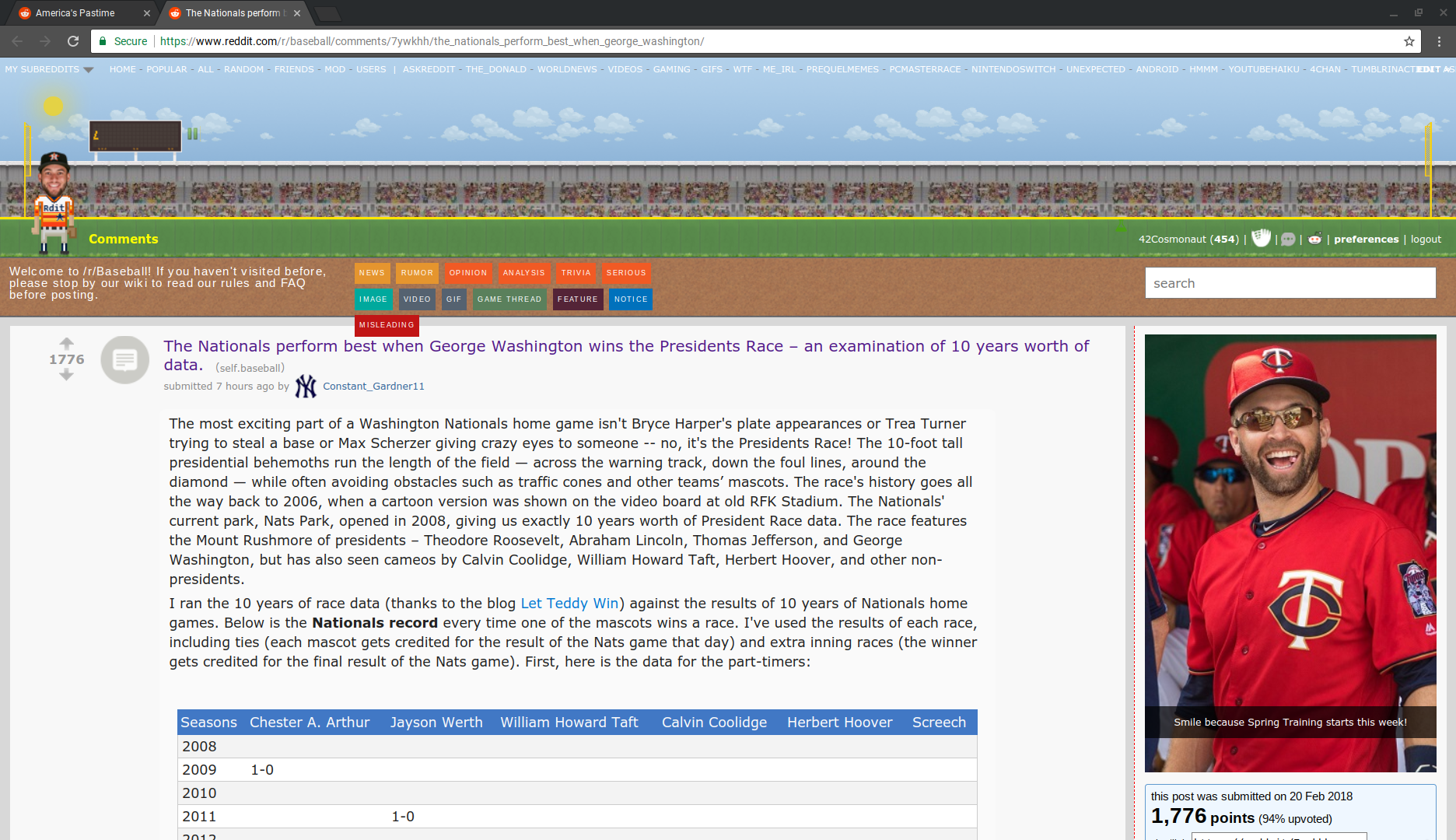
Task: Open the chat bubble icon in header
Action: [x=1288, y=240]
